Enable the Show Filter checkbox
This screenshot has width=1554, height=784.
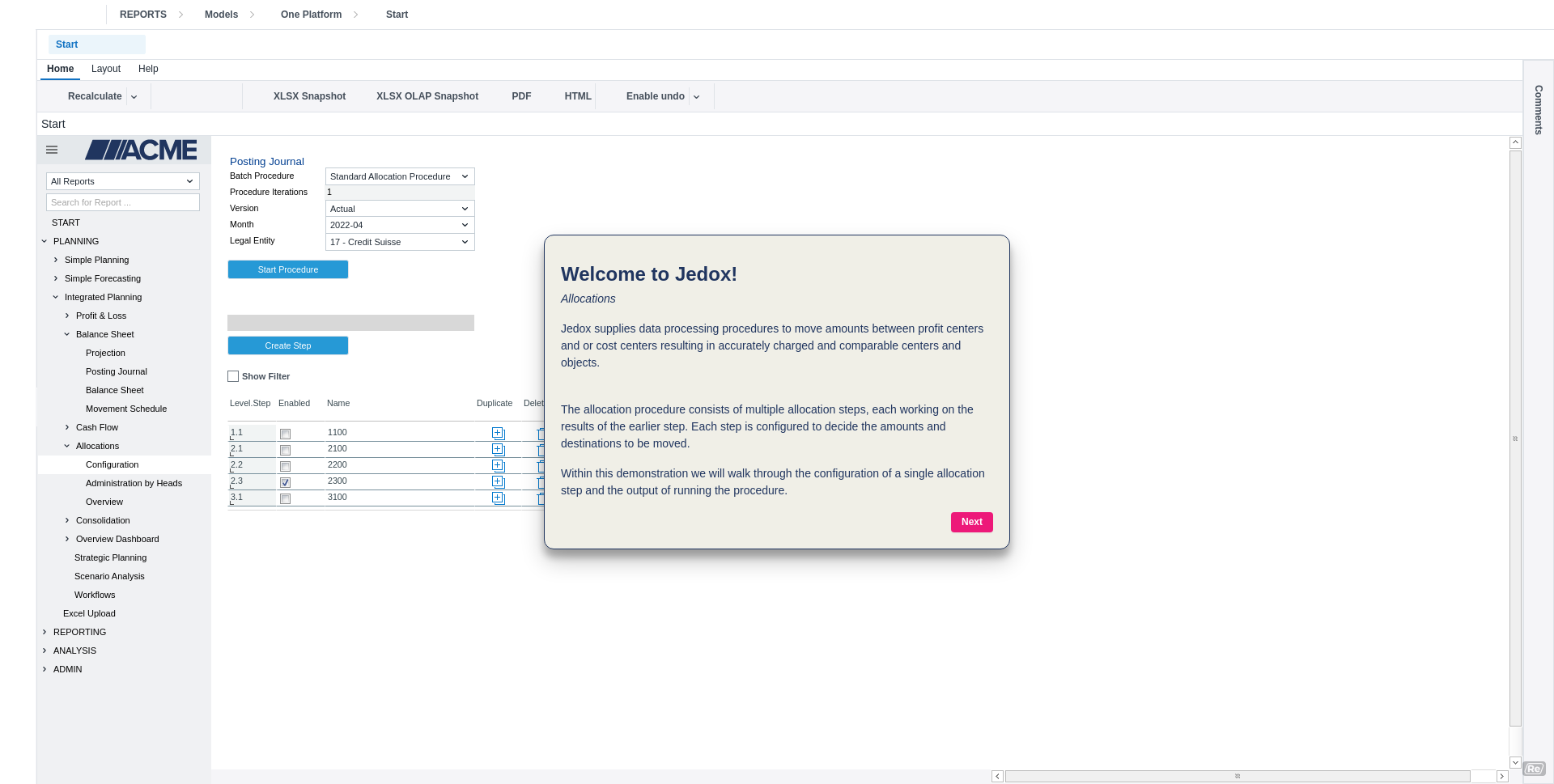pos(233,376)
